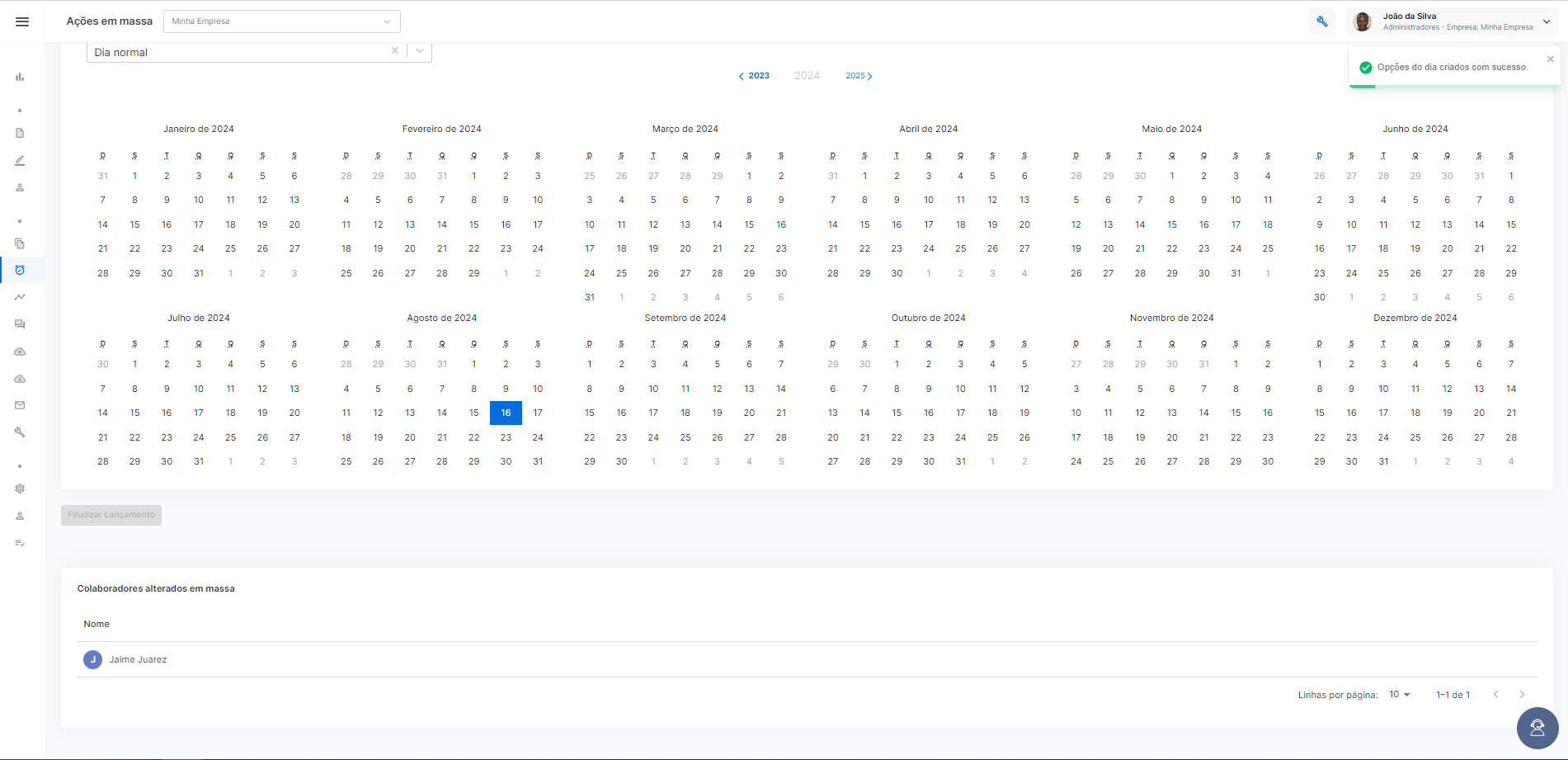Open the support chat floating button
Viewport: 1568px width, 760px height.
coord(1537,728)
